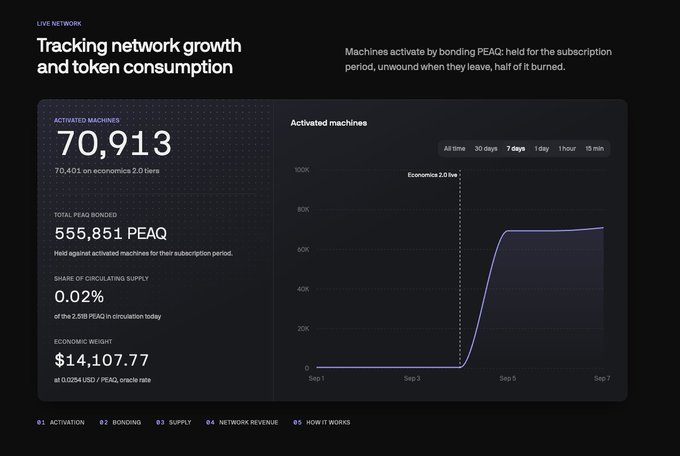Choose the 1 hour time range

pos(567,148)
